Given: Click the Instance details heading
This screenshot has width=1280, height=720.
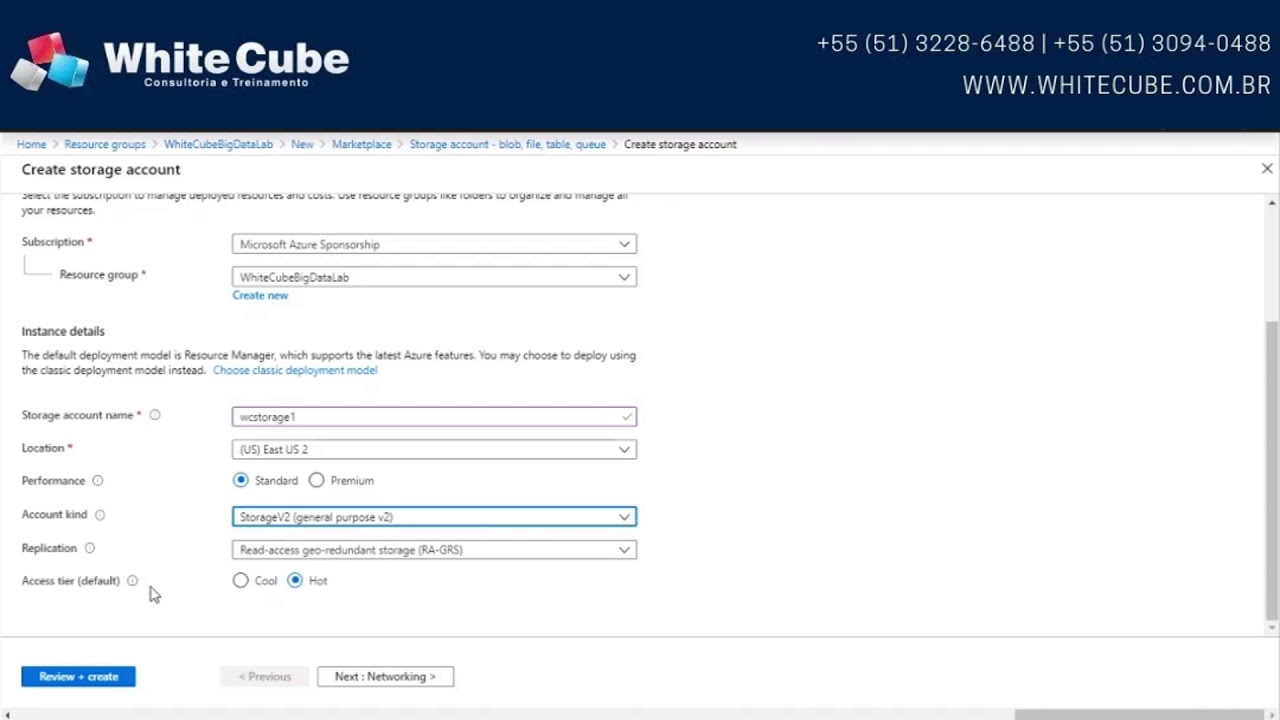Looking at the screenshot, I should pos(63,331).
